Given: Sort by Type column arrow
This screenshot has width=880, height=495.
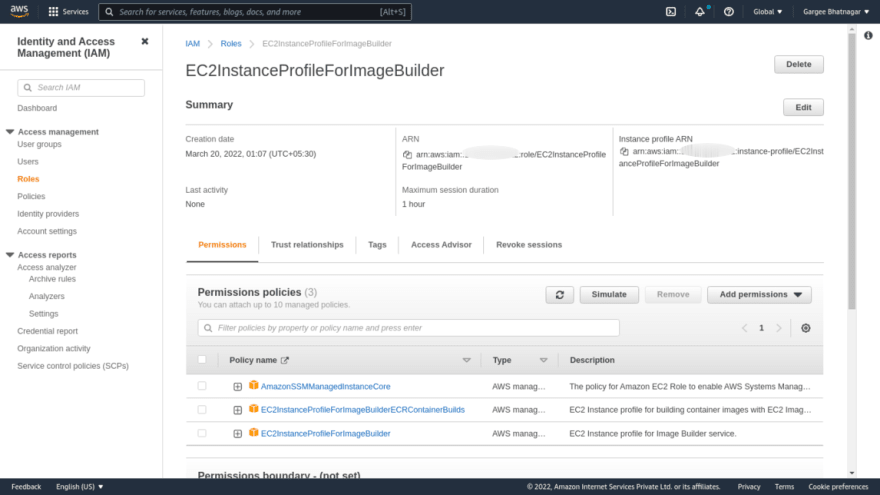Looking at the screenshot, I should click(x=543, y=360).
